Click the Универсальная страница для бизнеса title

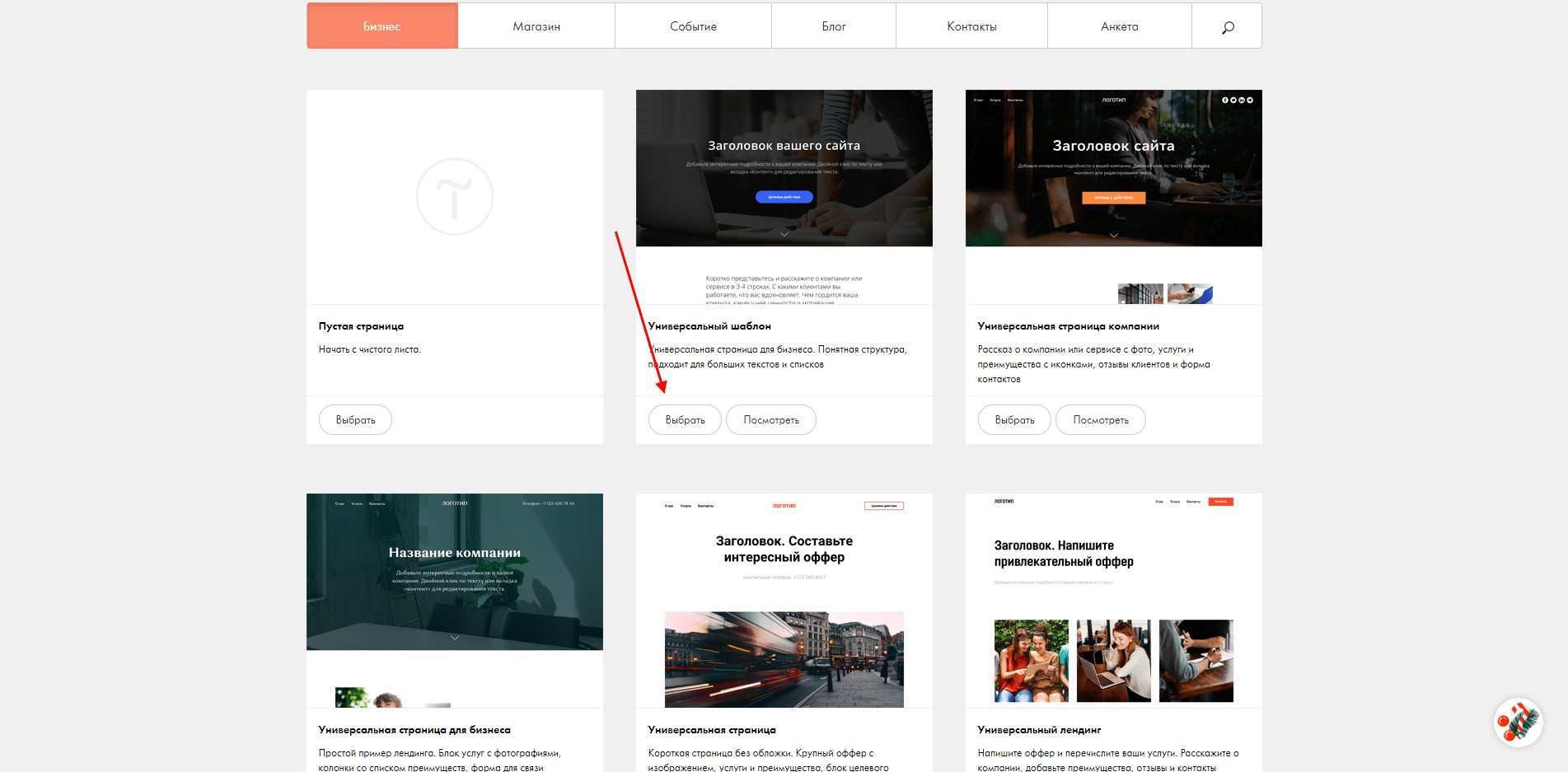pyautogui.click(x=414, y=730)
